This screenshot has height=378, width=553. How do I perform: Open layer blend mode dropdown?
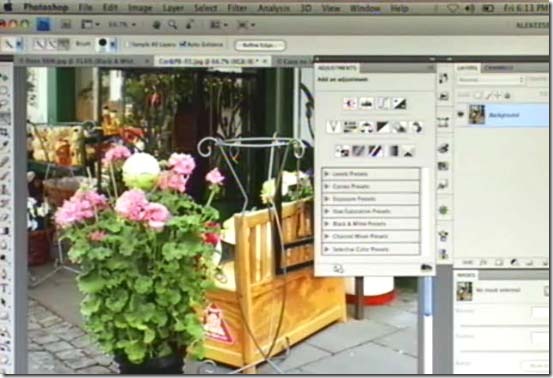(x=491, y=80)
